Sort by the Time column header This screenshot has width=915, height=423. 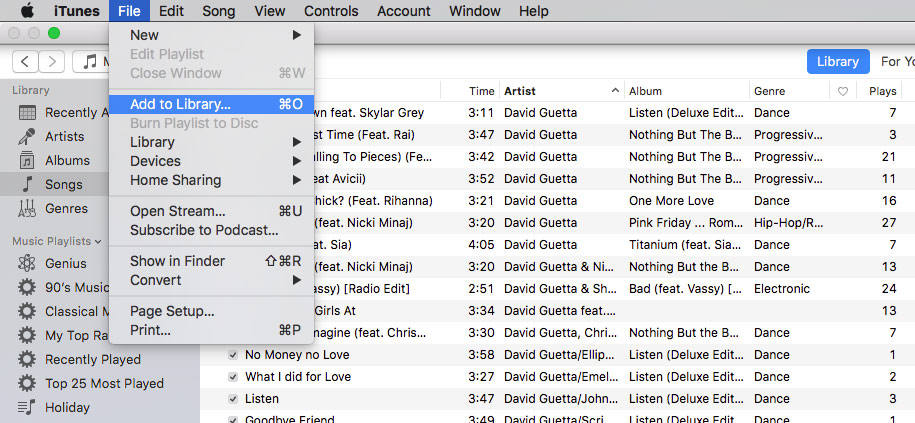(481, 91)
